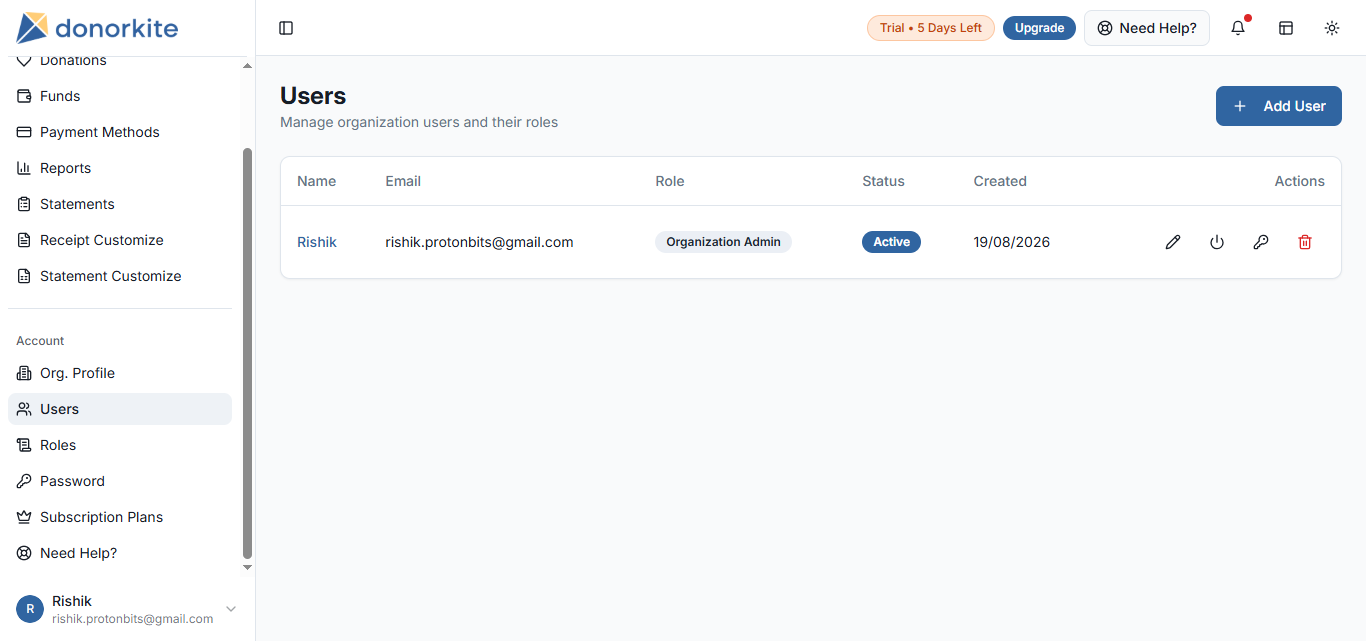View Subscription Plans
The width and height of the screenshot is (1366, 641).
pos(120,517)
